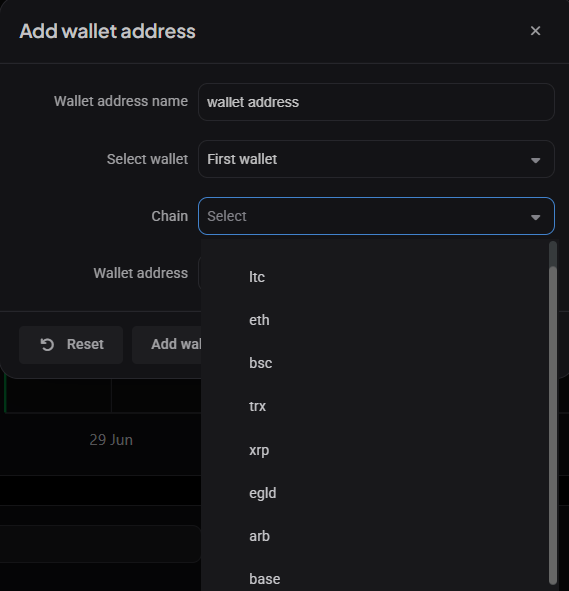Expand the Chain select dropdown
Screen dimensions: 569x591
click(376, 216)
